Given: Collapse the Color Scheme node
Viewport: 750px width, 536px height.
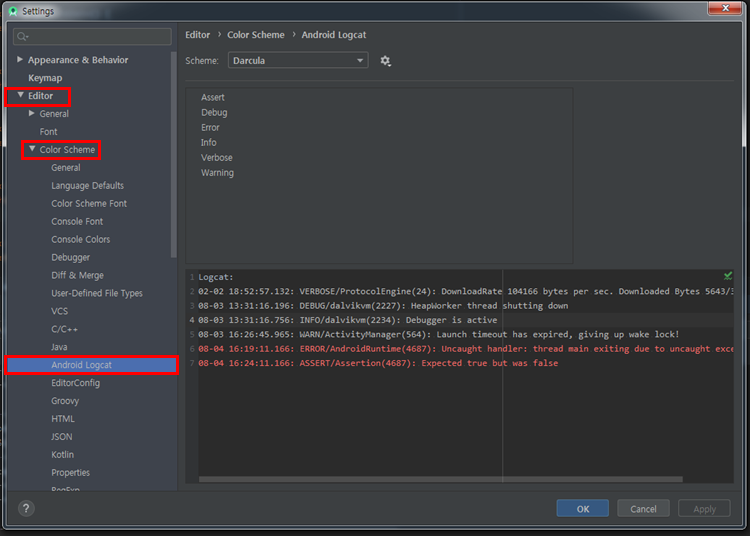Looking at the screenshot, I should 32,149.
